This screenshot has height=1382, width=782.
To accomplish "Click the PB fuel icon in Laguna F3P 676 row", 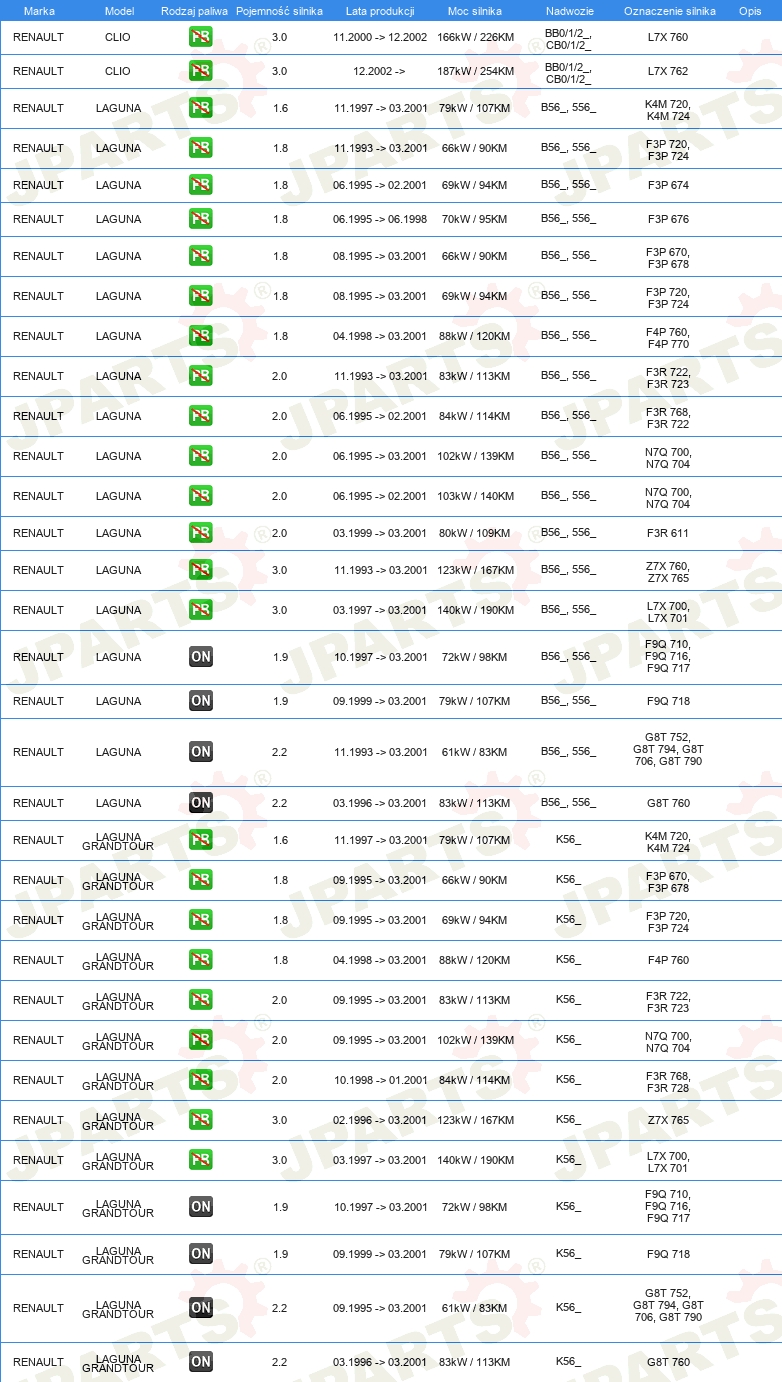I will pos(201,219).
